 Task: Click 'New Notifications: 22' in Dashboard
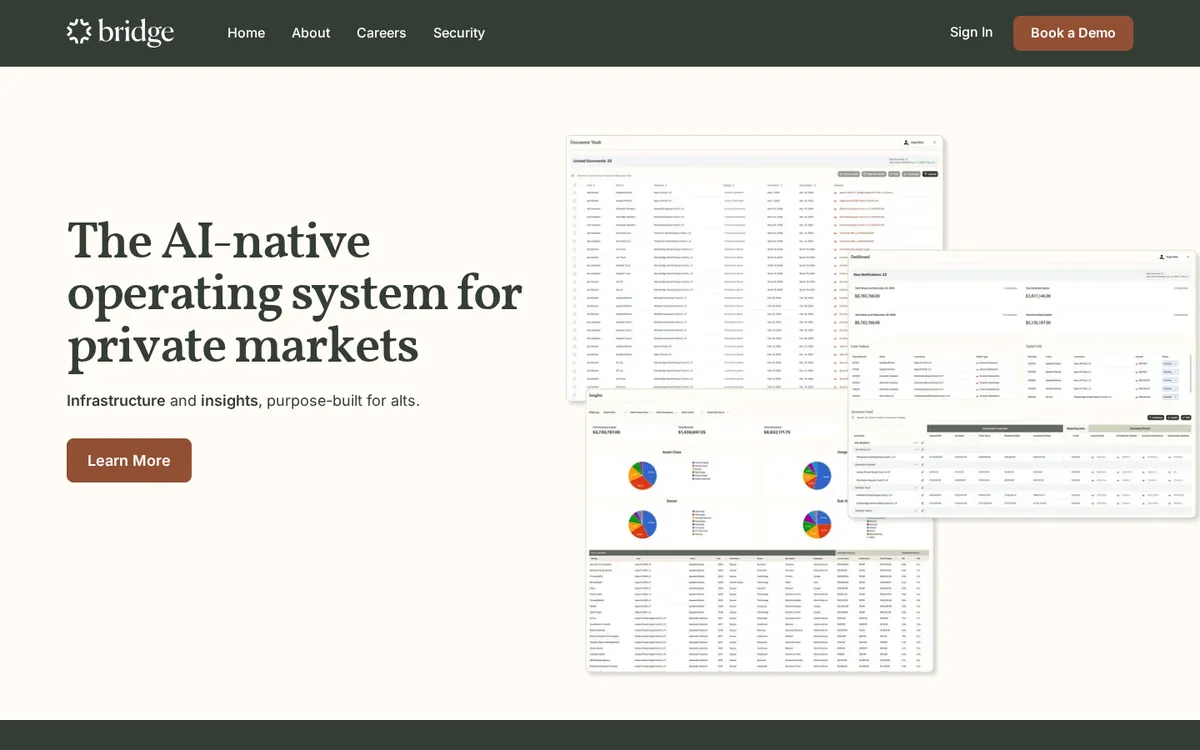tap(870, 274)
